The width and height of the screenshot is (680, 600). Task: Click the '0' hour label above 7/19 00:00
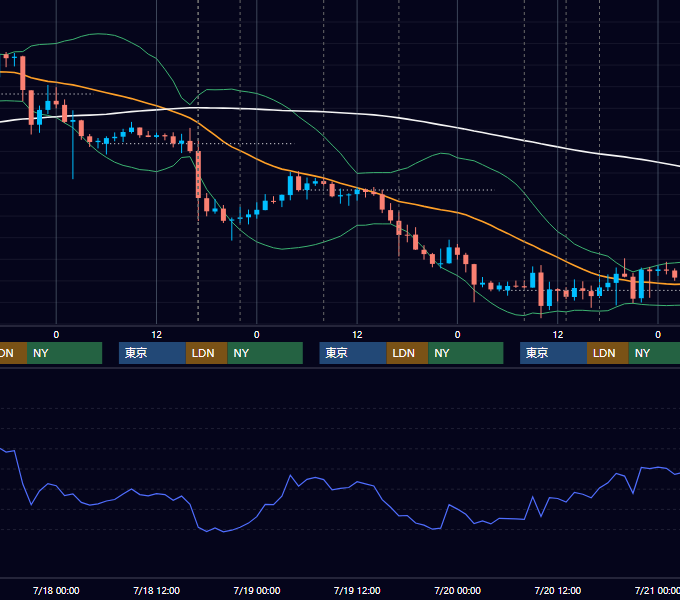257,335
